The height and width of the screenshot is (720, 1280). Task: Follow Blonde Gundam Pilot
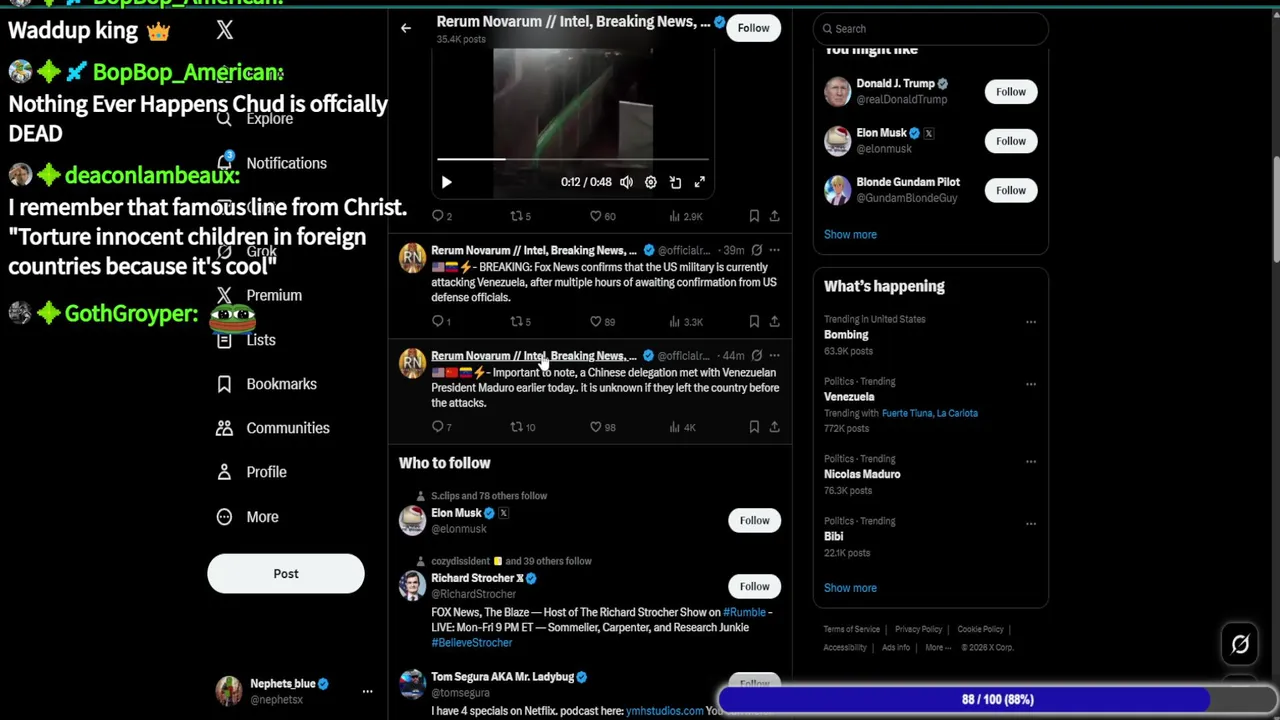[x=1011, y=190]
